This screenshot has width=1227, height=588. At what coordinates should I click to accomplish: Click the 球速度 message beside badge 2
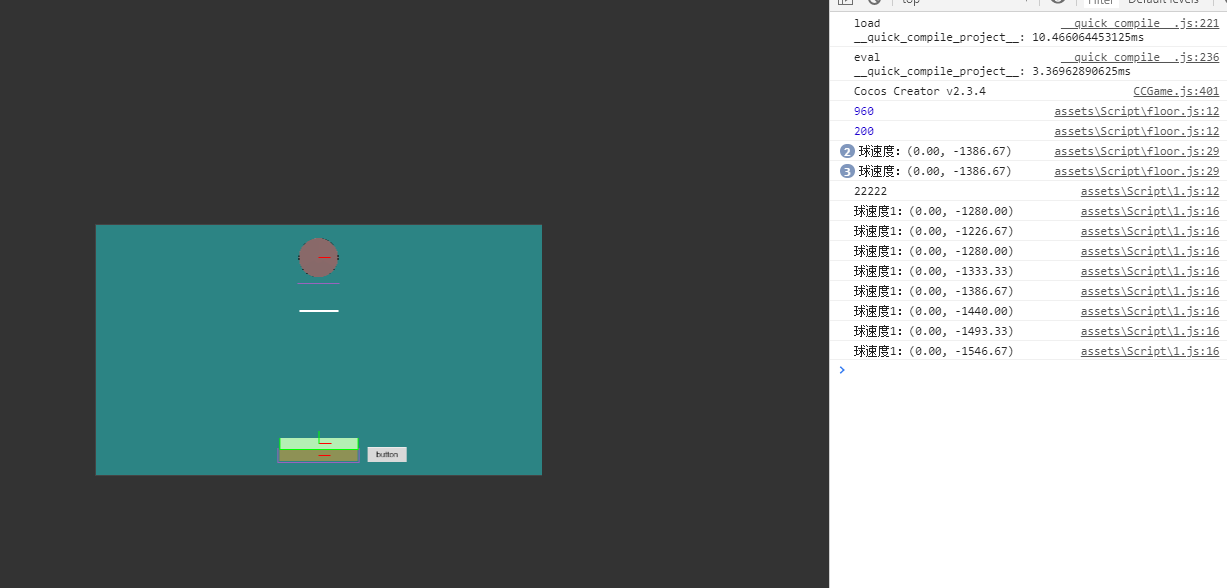935,151
